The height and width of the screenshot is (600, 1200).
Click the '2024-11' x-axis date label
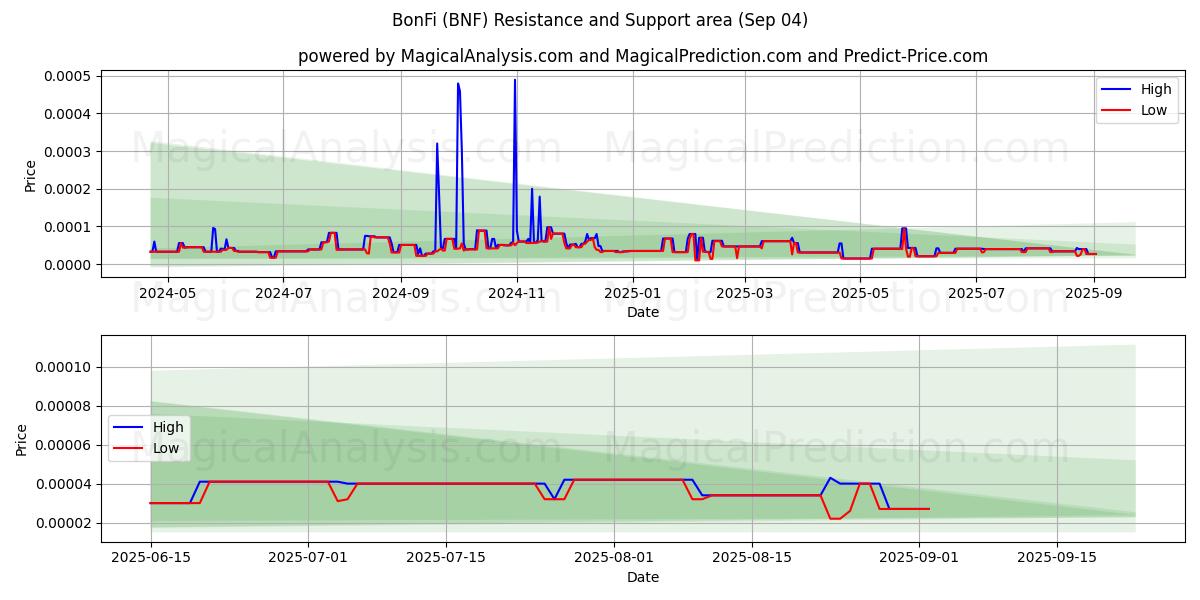pyautogui.click(x=516, y=293)
